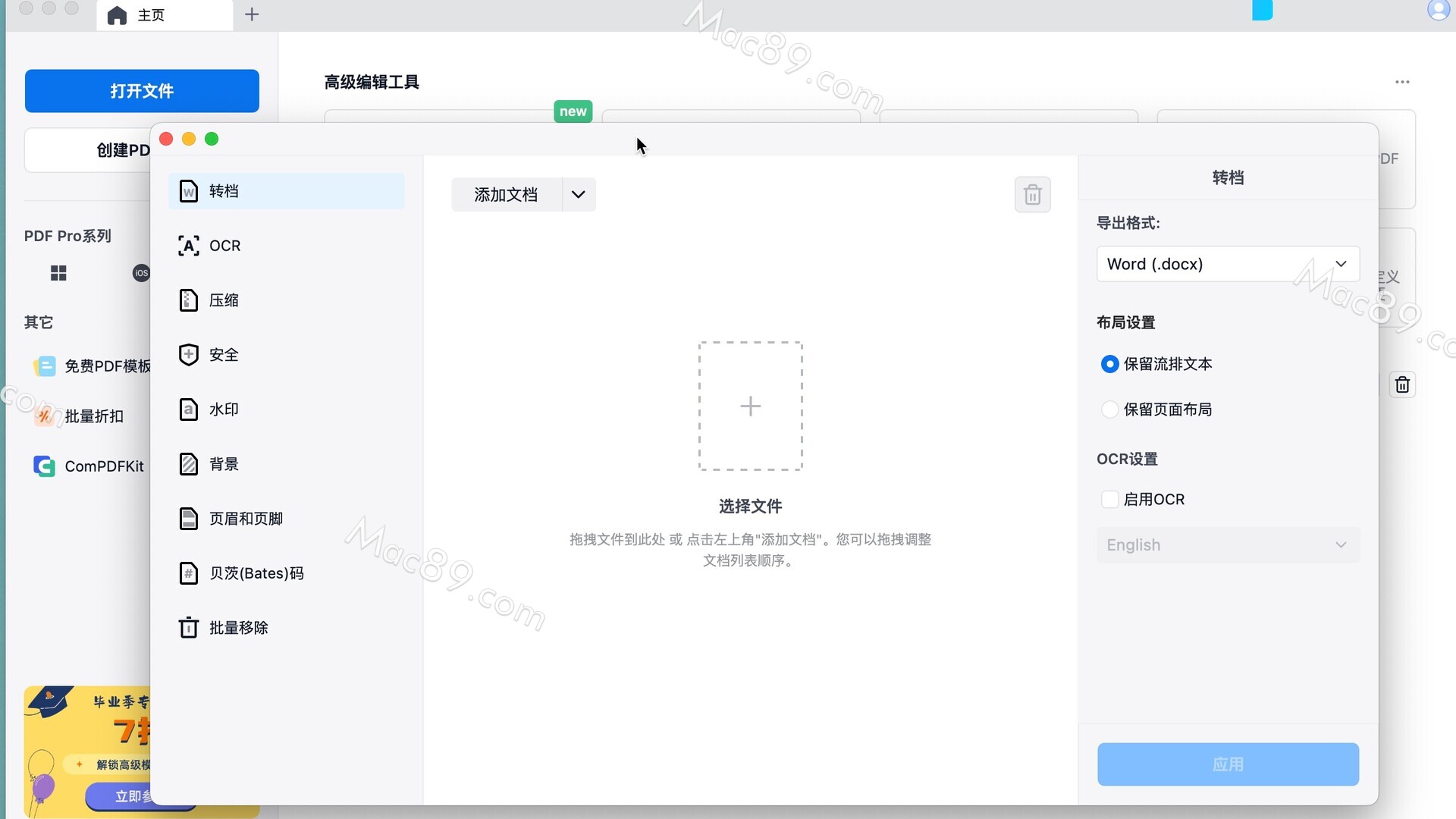
Task: Choose the Security (安全) shield icon
Action: point(188,355)
